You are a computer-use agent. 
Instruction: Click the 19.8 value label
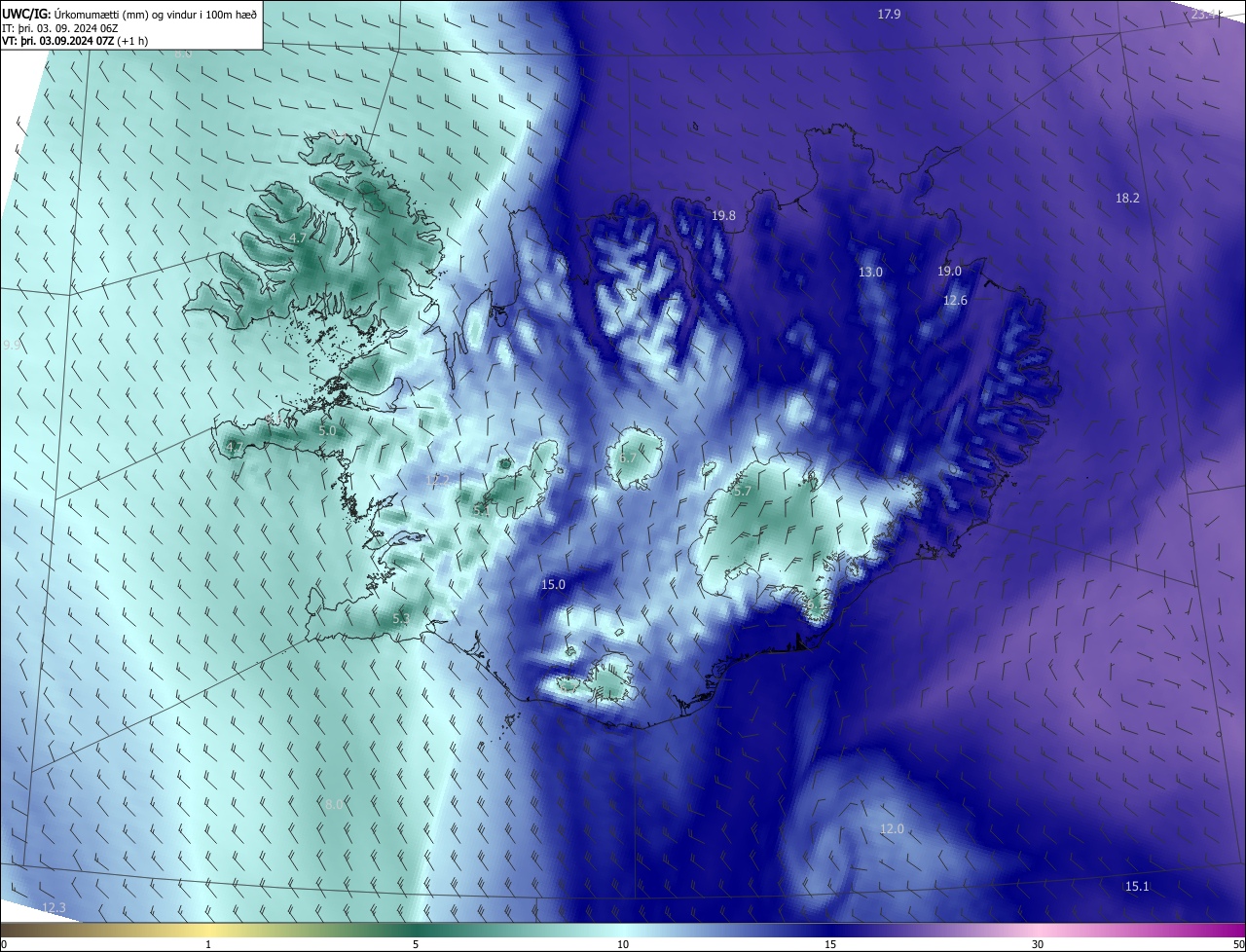tap(723, 215)
